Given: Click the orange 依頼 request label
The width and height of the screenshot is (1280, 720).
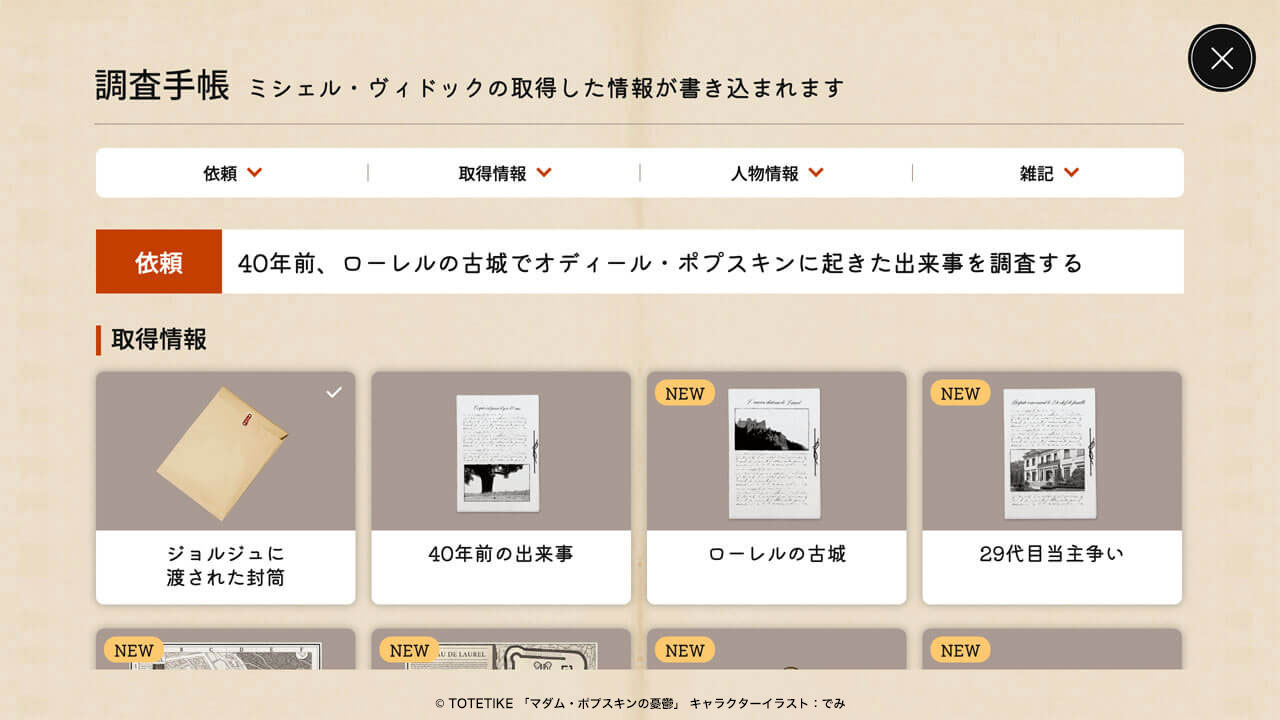Looking at the screenshot, I should (159, 262).
